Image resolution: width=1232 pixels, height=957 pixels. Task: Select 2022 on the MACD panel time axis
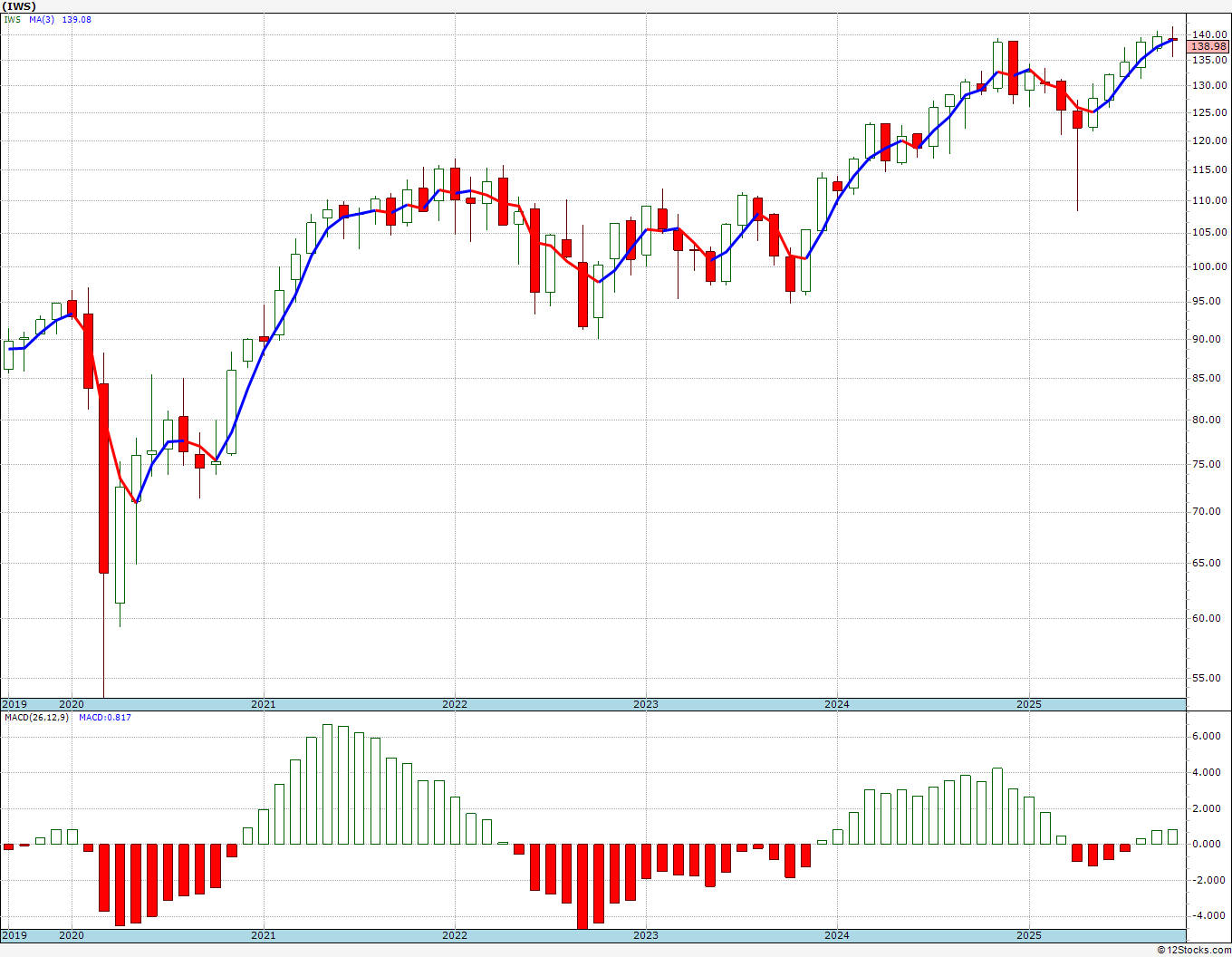point(455,935)
